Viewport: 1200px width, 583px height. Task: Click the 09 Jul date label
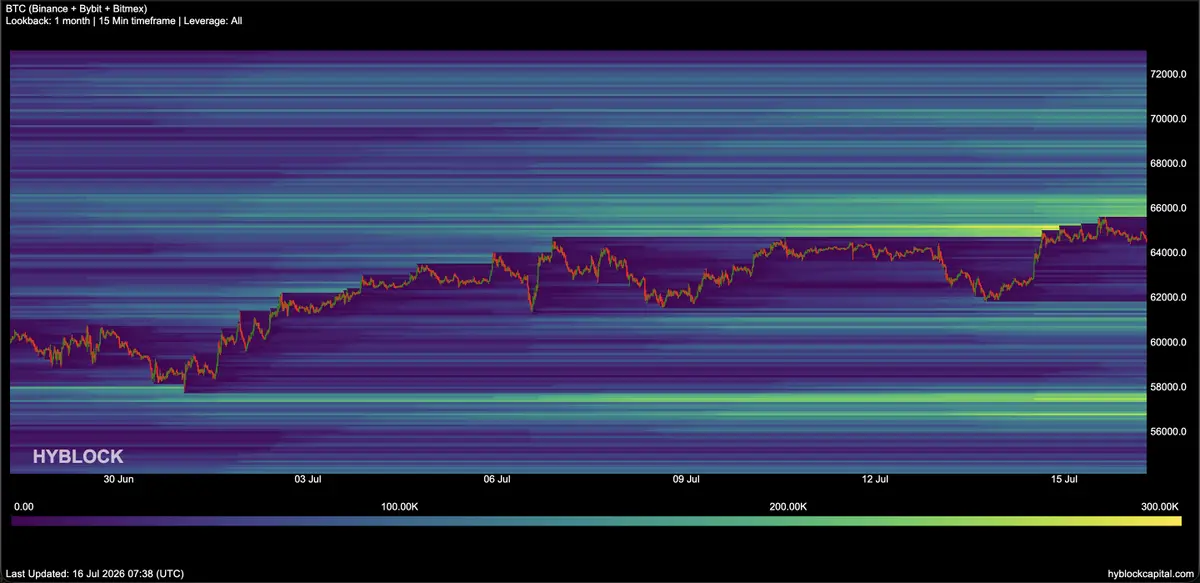pyautogui.click(x=686, y=480)
